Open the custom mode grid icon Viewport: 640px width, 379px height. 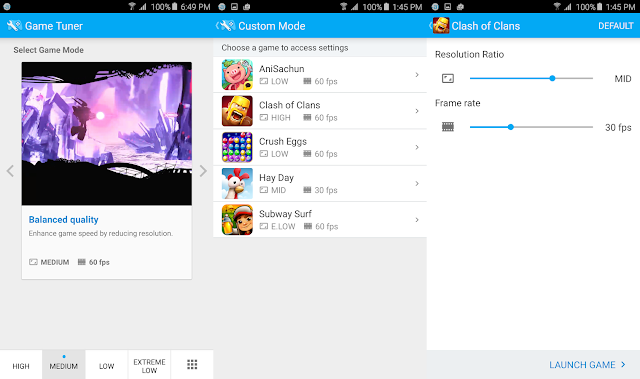click(192, 364)
